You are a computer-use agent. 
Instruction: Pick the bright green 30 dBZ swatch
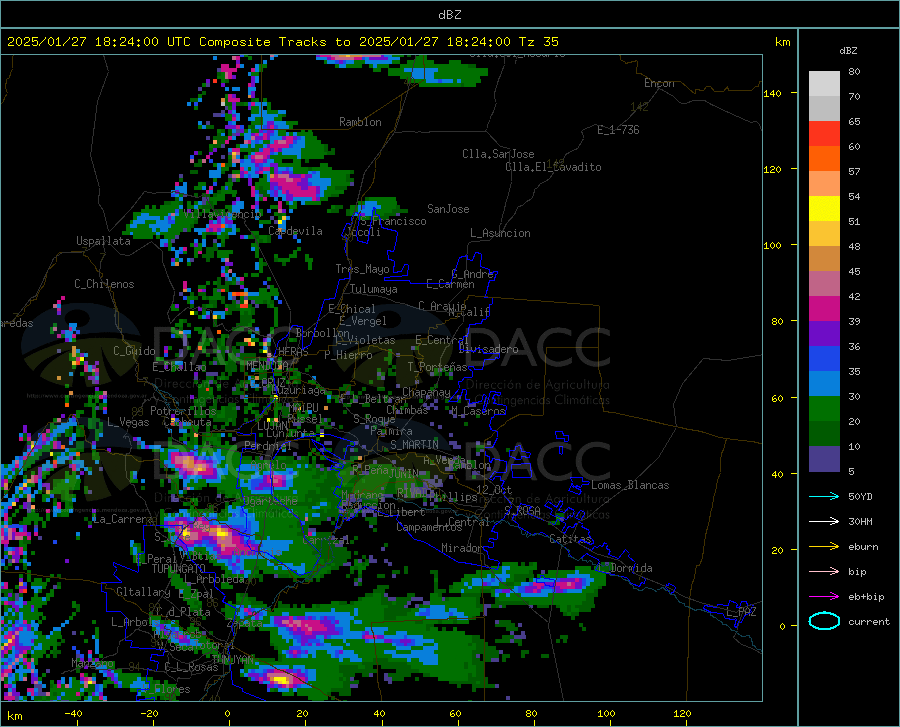point(824,409)
